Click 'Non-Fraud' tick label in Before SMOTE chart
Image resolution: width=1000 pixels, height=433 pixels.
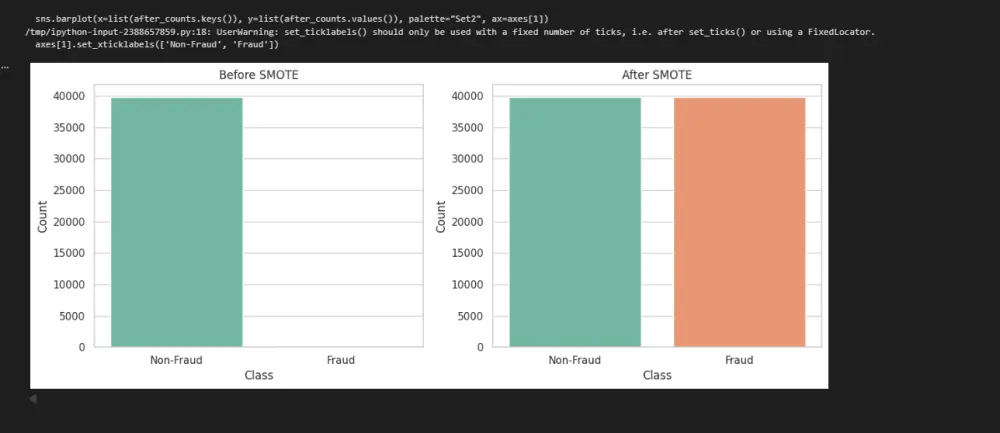point(176,360)
